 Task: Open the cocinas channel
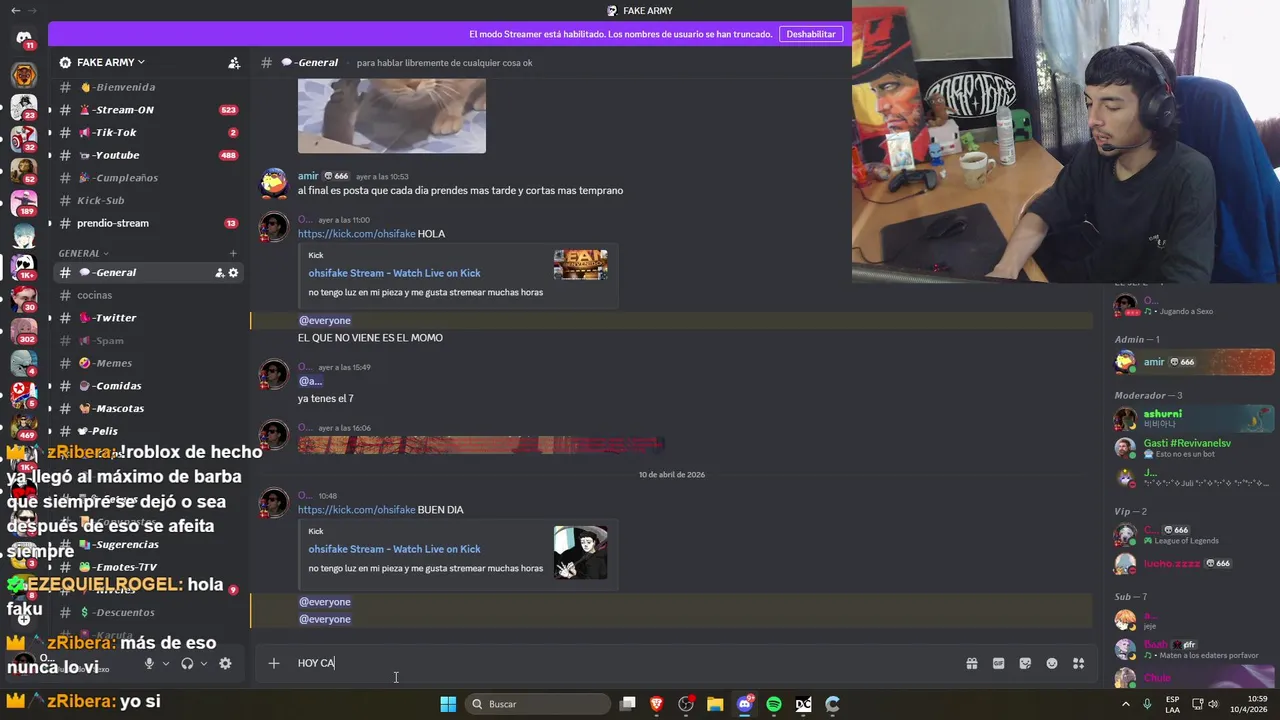click(148, 295)
